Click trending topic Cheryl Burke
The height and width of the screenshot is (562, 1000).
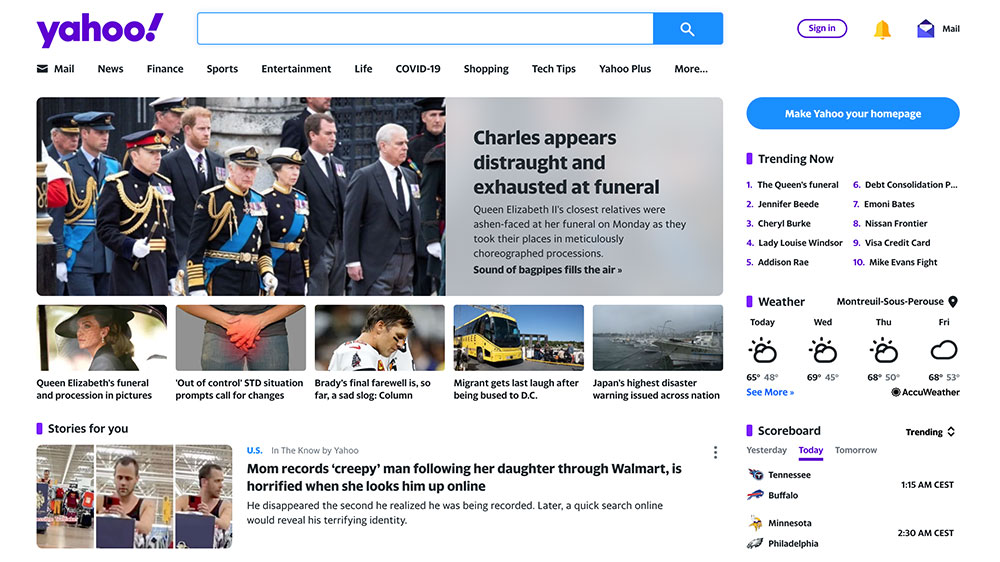click(784, 223)
